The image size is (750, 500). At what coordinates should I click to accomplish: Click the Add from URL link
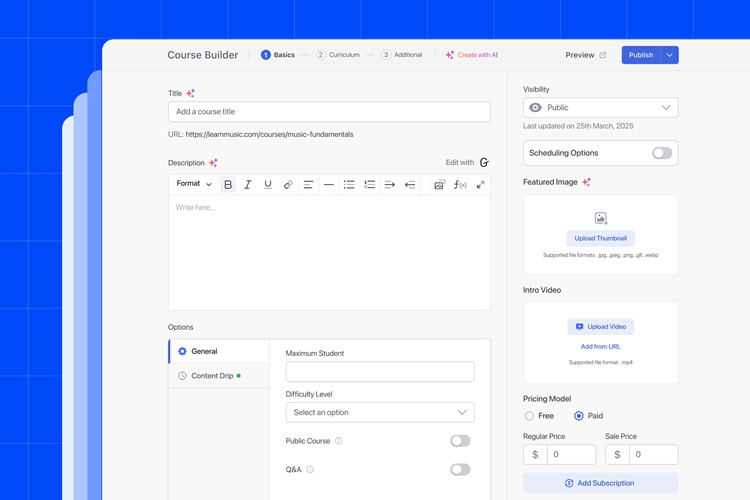pos(600,347)
